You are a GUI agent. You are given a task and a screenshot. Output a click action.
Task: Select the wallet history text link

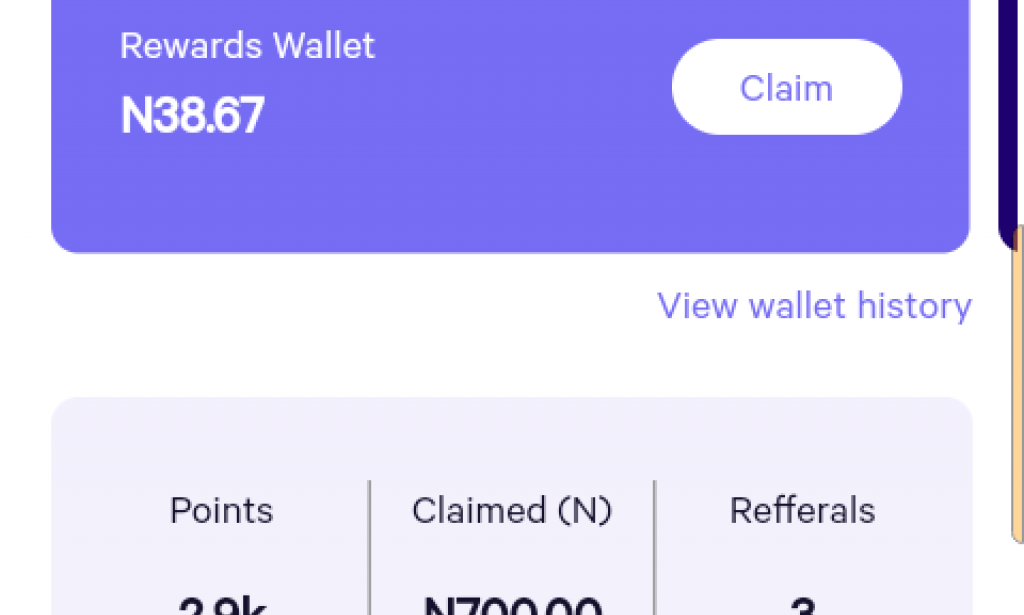click(814, 306)
